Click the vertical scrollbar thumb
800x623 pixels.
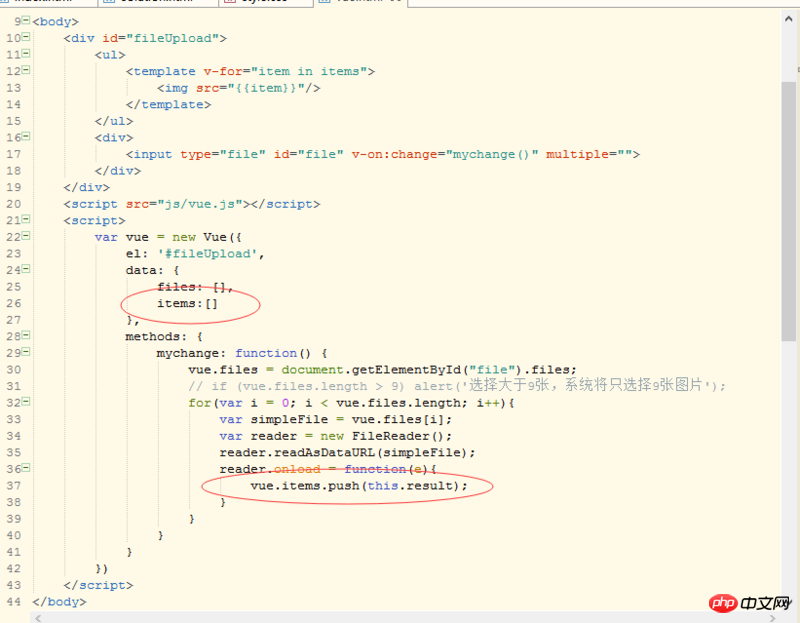(x=789, y=211)
